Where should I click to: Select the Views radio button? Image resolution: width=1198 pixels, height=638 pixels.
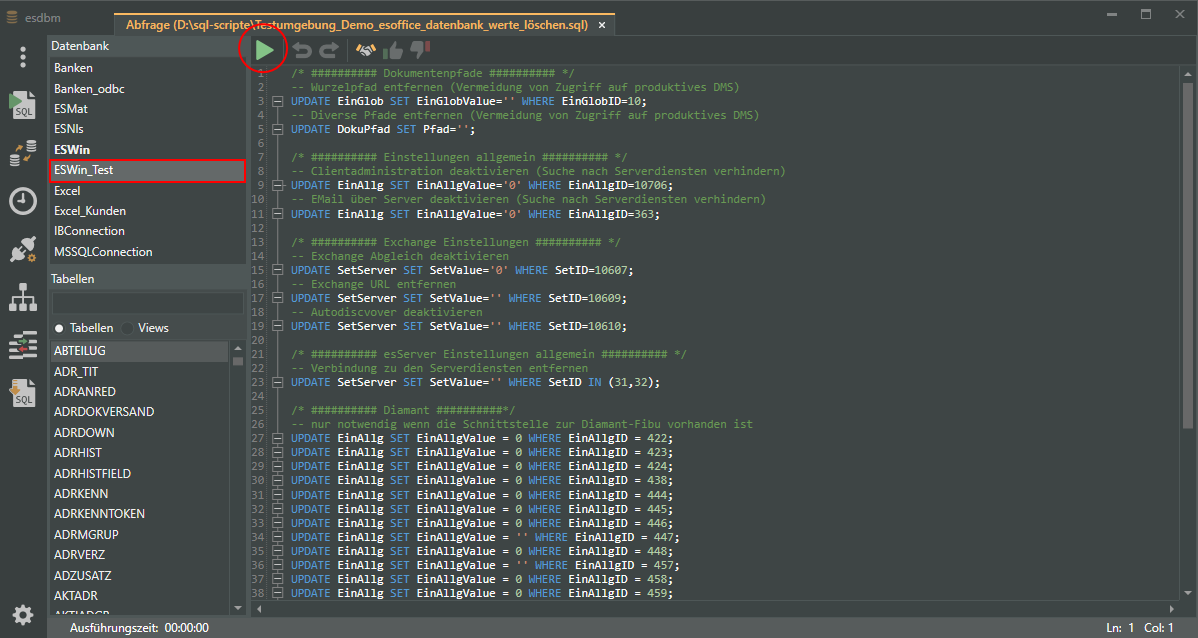click(x=128, y=328)
